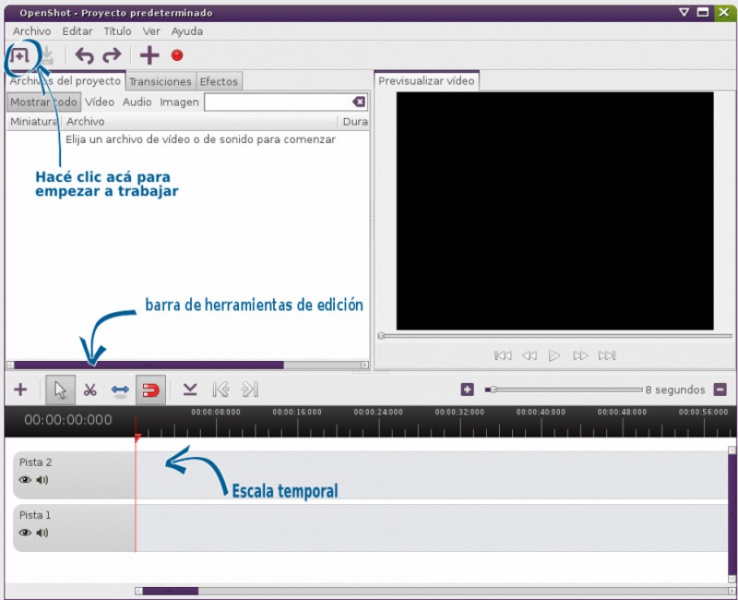The image size is (738, 600).
Task: Open the Título menu
Action: [x=117, y=32]
